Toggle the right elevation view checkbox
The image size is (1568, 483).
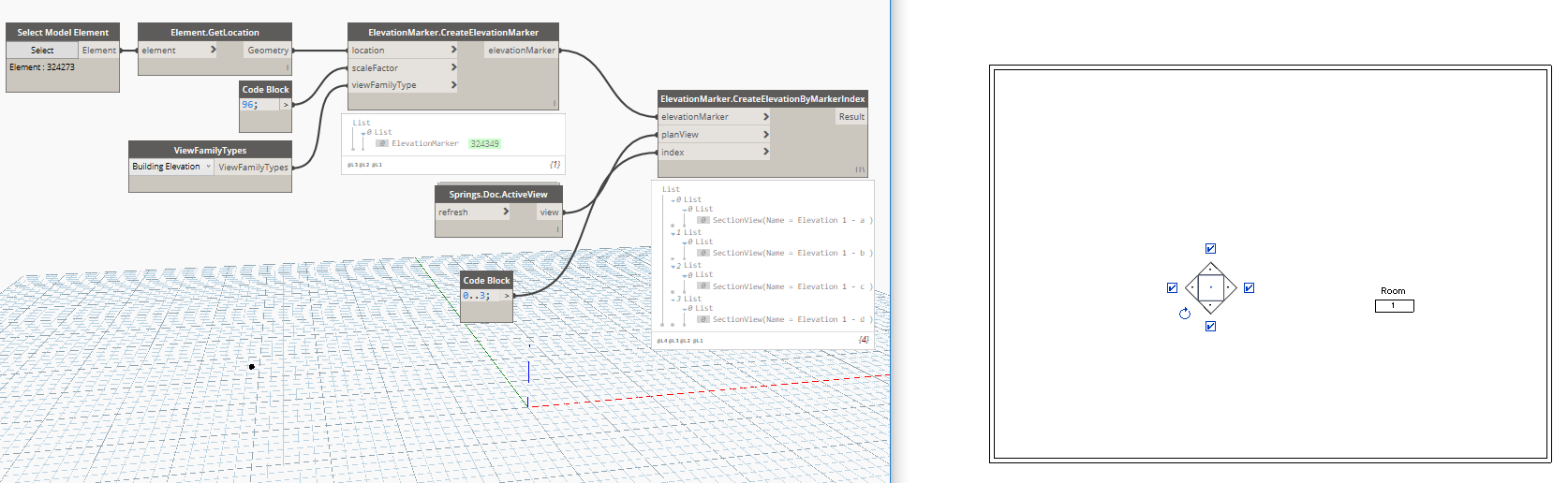(1249, 288)
